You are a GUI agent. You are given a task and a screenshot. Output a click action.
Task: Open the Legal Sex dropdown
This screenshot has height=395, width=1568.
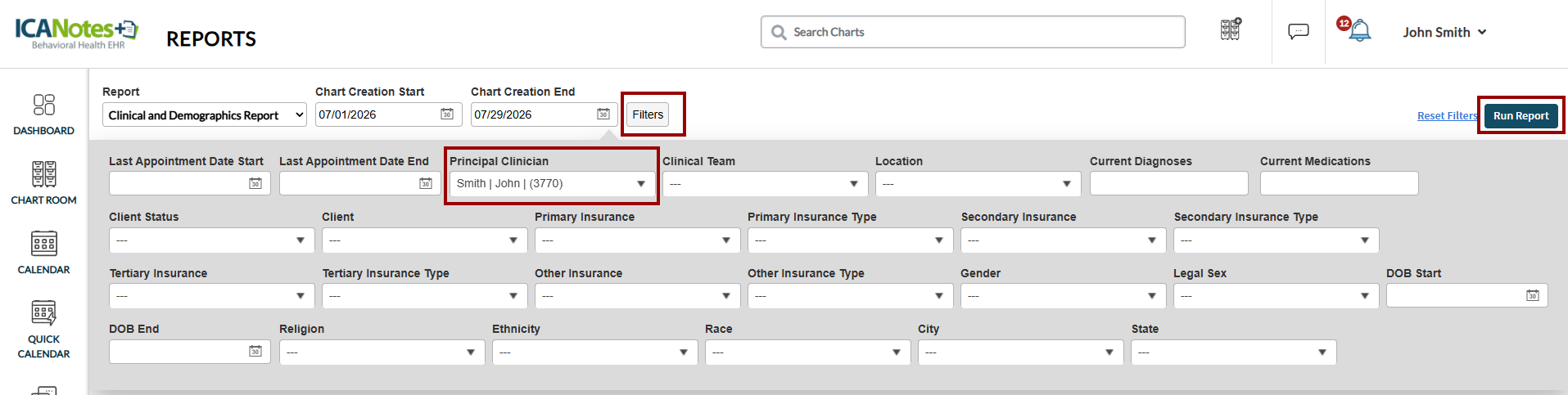point(1276,295)
